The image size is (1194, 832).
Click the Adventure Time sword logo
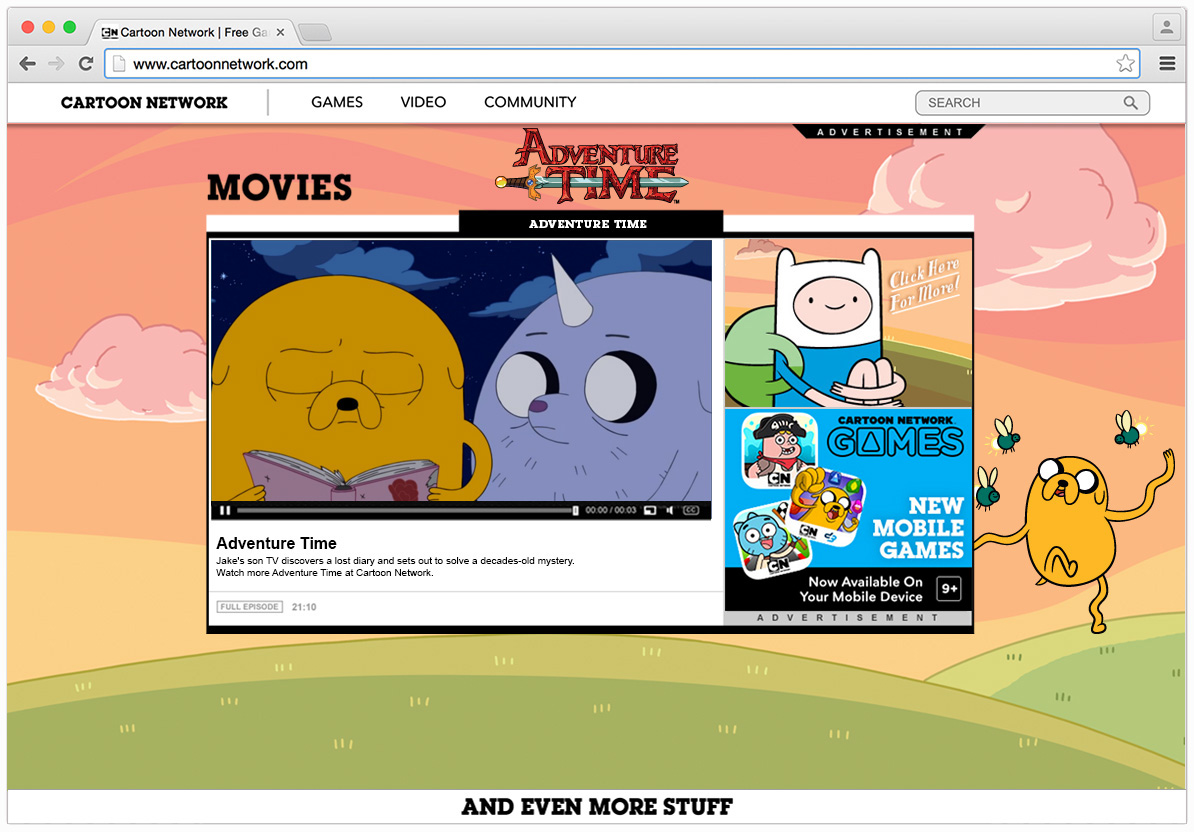click(x=592, y=167)
